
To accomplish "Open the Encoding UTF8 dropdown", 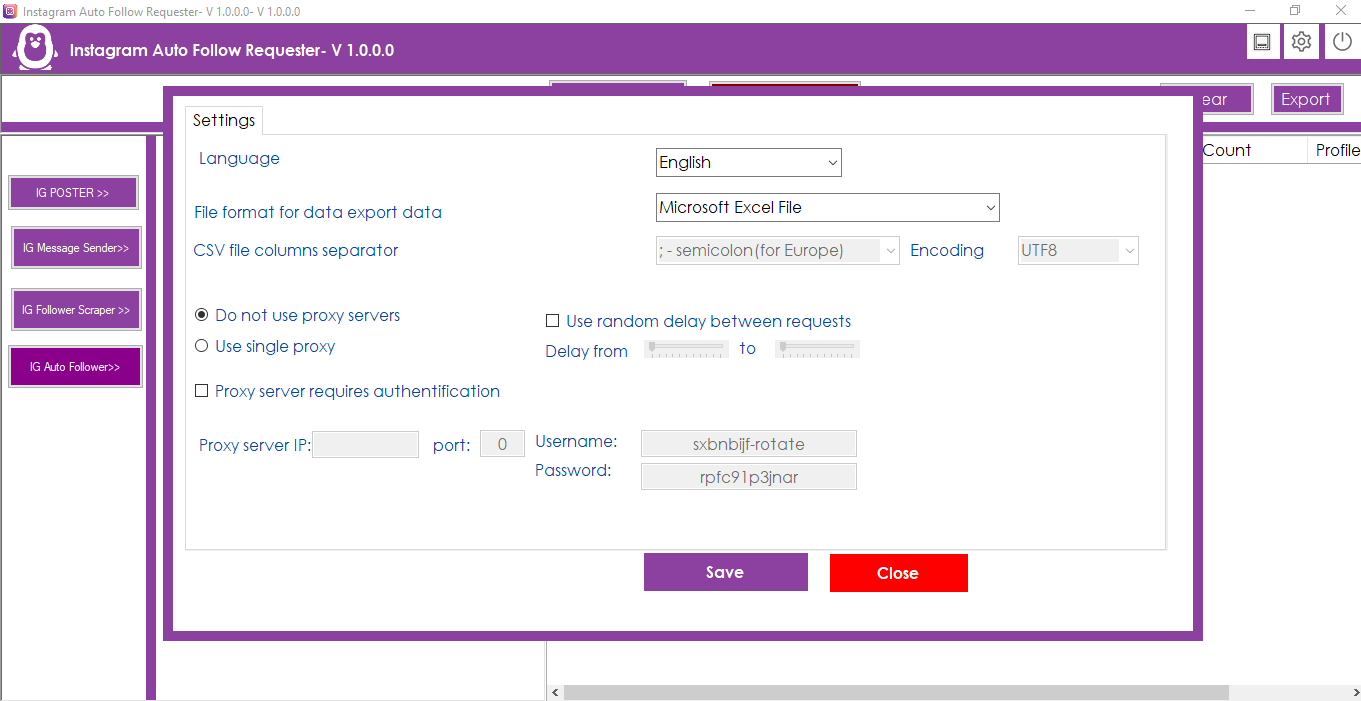I will pos(1078,251).
